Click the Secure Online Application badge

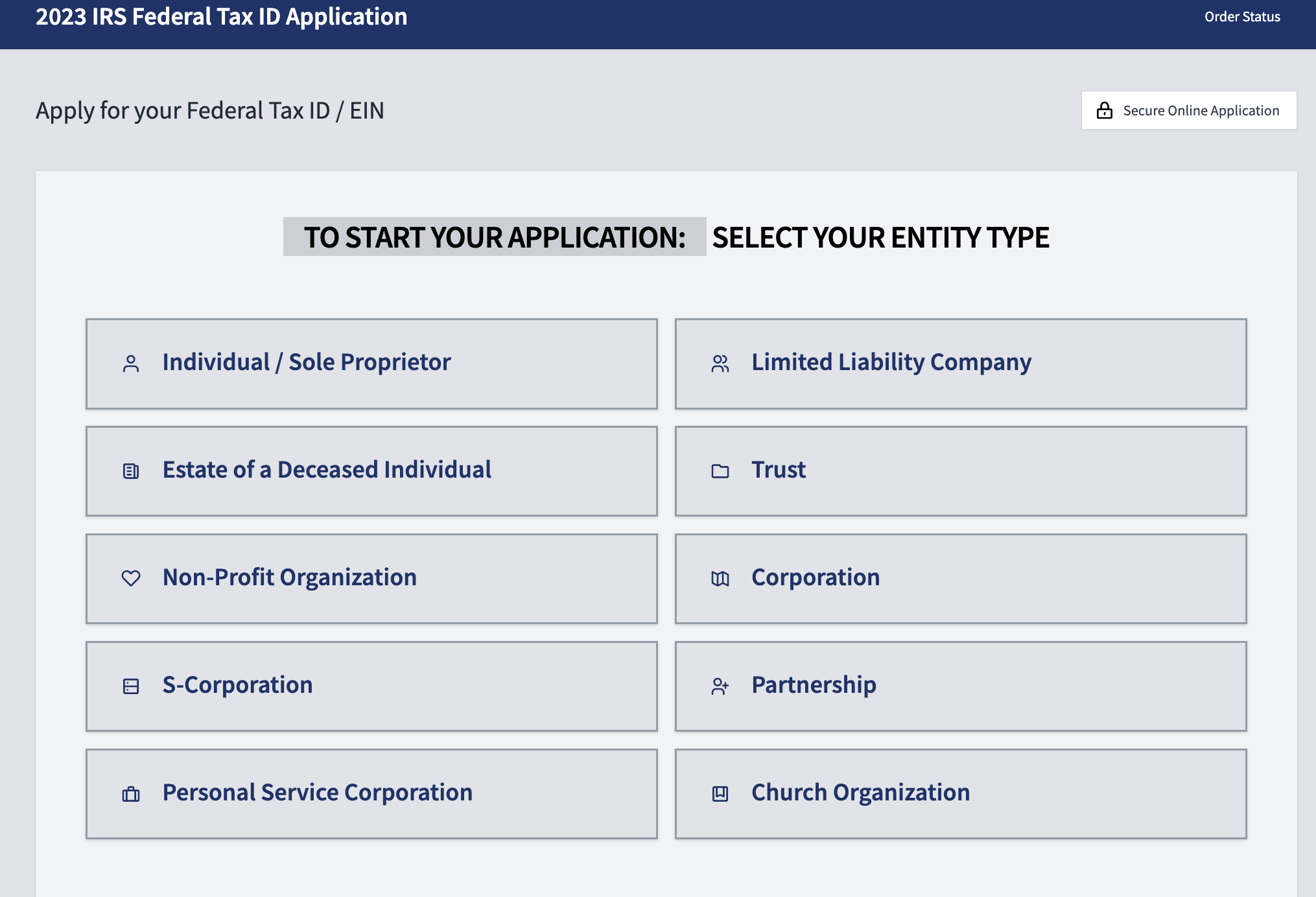coord(1189,110)
